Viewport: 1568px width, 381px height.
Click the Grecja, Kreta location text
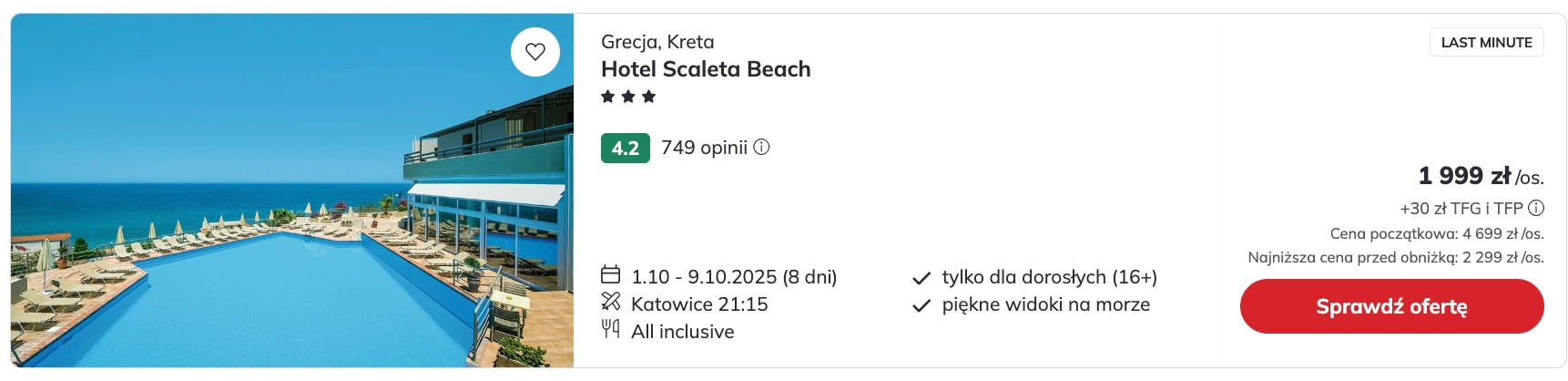pyautogui.click(x=657, y=42)
